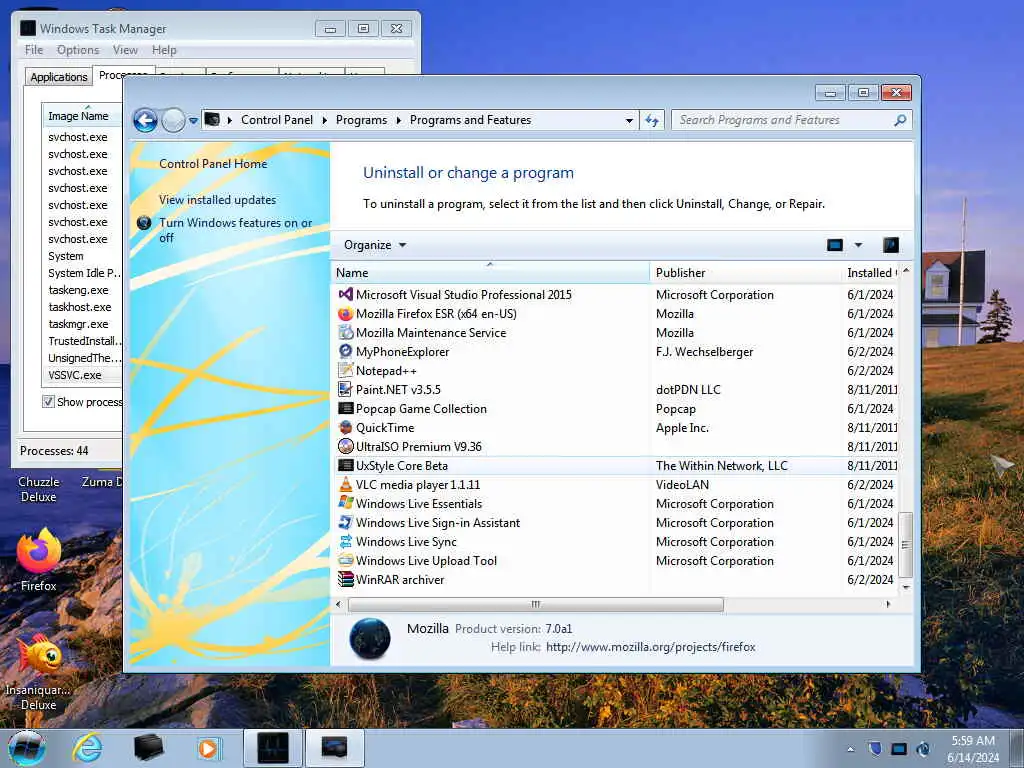Click the clock showing 5:59 AM
Image resolution: width=1024 pixels, height=768 pixels.
click(x=973, y=741)
